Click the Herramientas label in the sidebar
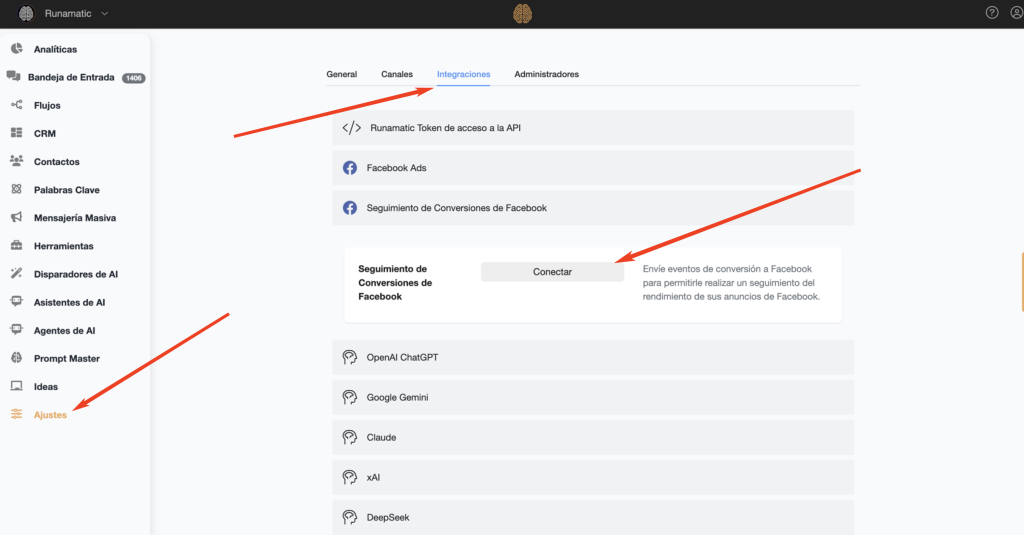The width and height of the screenshot is (1024, 535). 63,246
